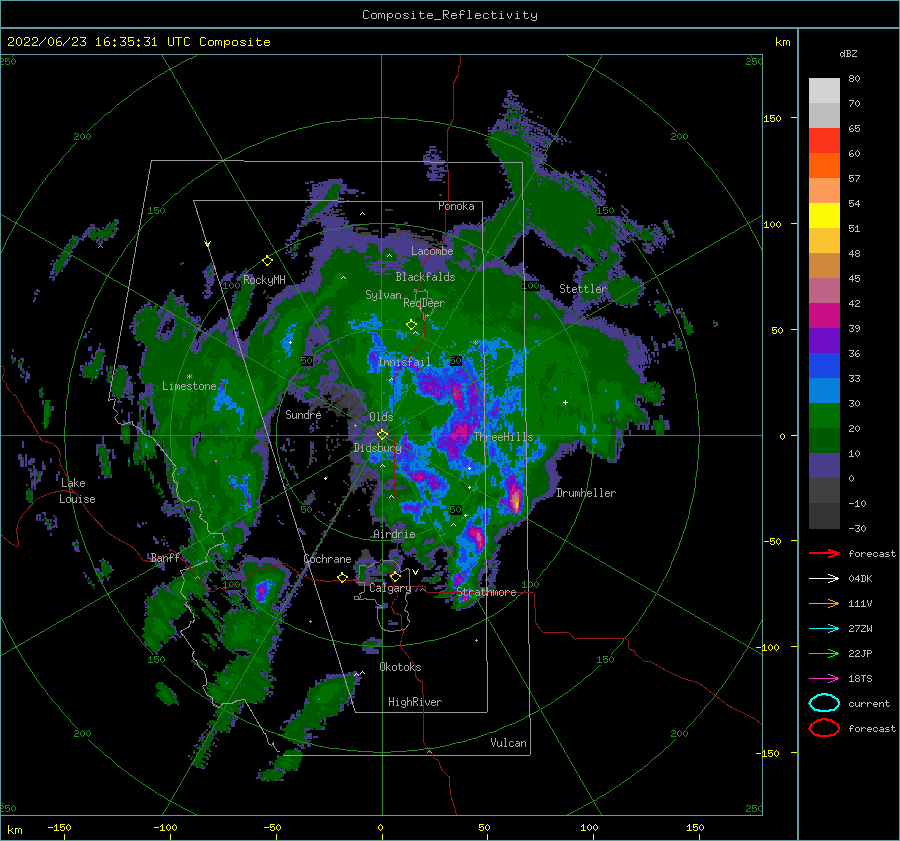Click the red forecast ellipse symbol
The width and height of the screenshot is (900, 841).
(x=824, y=728)
